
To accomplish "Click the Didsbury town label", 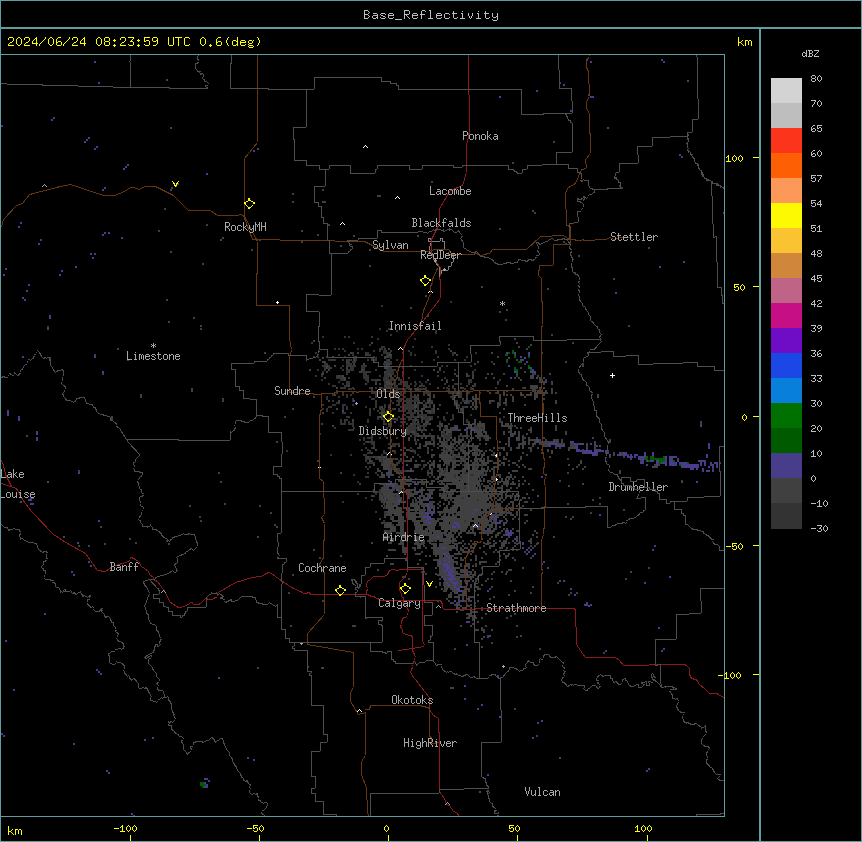I will (x=383, y=431).
